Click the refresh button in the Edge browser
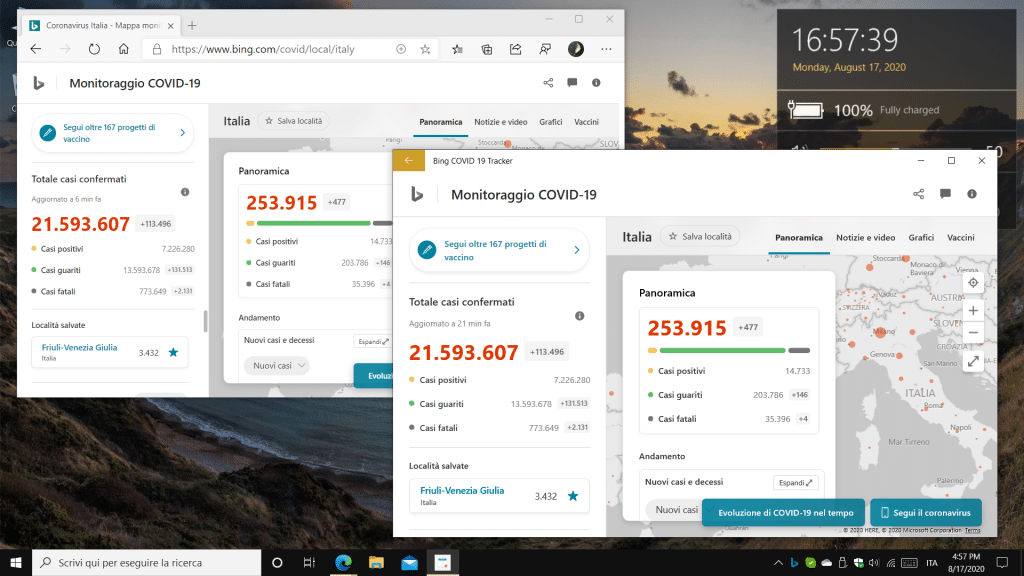Screen dimensions: 1024x576 94,48
